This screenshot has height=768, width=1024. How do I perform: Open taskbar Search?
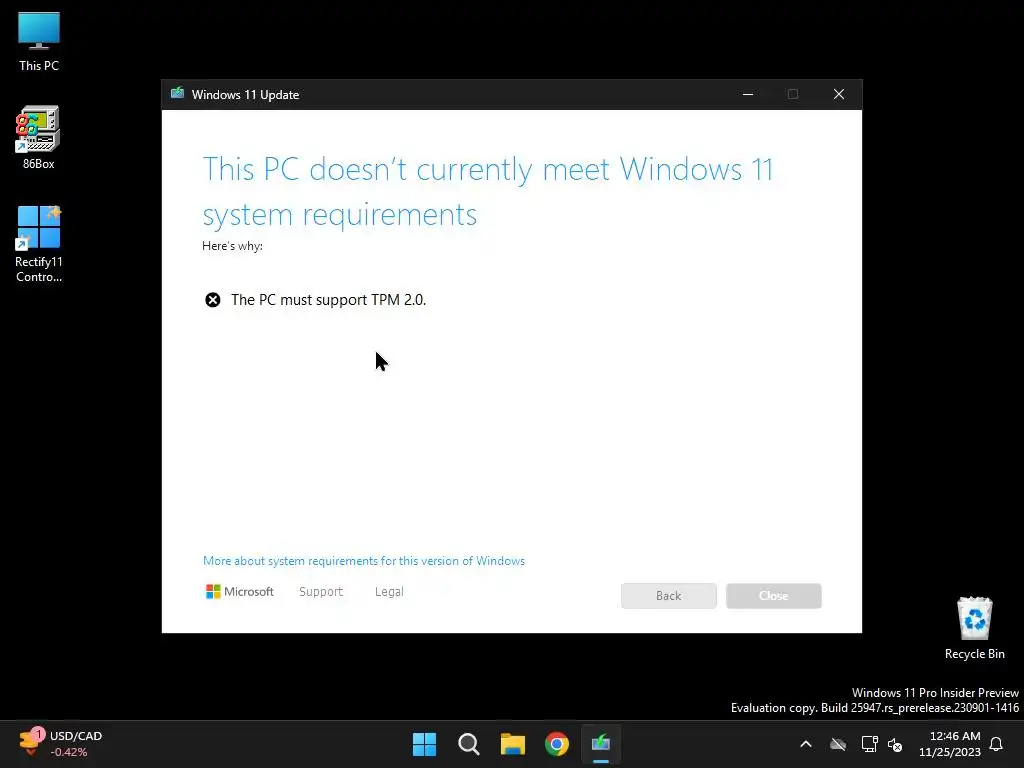coord(468,744)
